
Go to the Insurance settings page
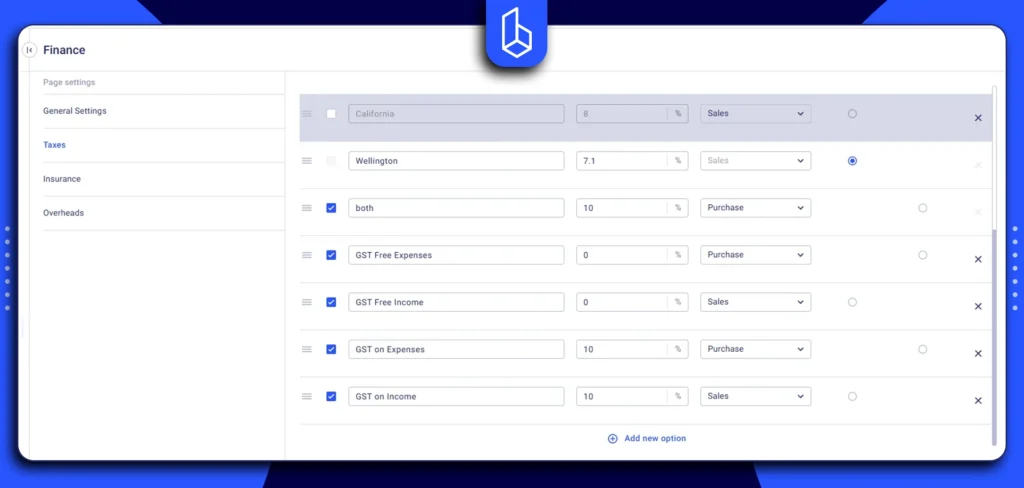click(x=62, y=179)
